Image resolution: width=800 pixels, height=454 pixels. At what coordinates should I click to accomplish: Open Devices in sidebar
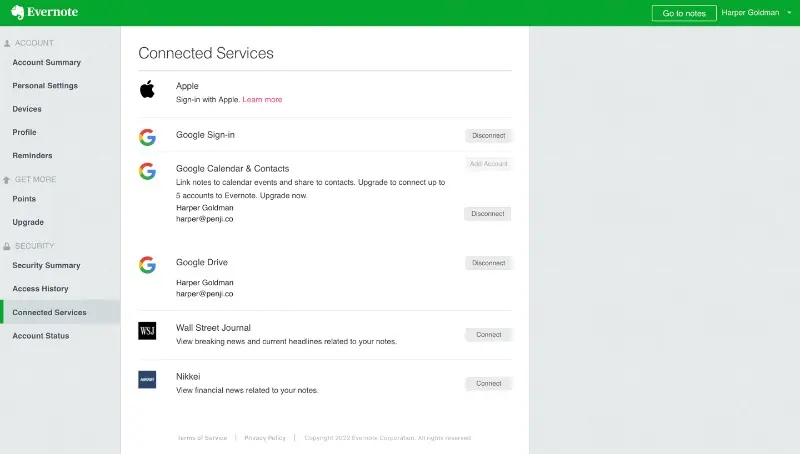(27, 109)
